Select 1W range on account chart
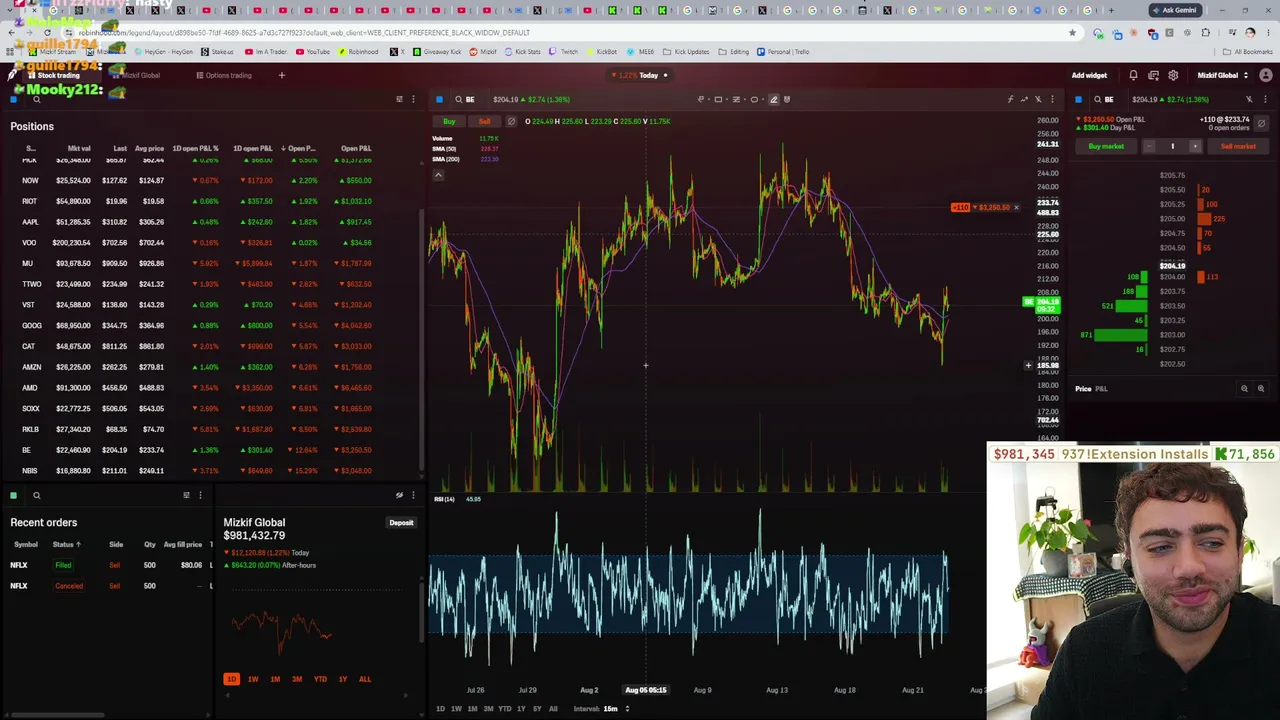The height and width of the screenshot is (720, 1280). pyautogui.click(x=253, y=679)
